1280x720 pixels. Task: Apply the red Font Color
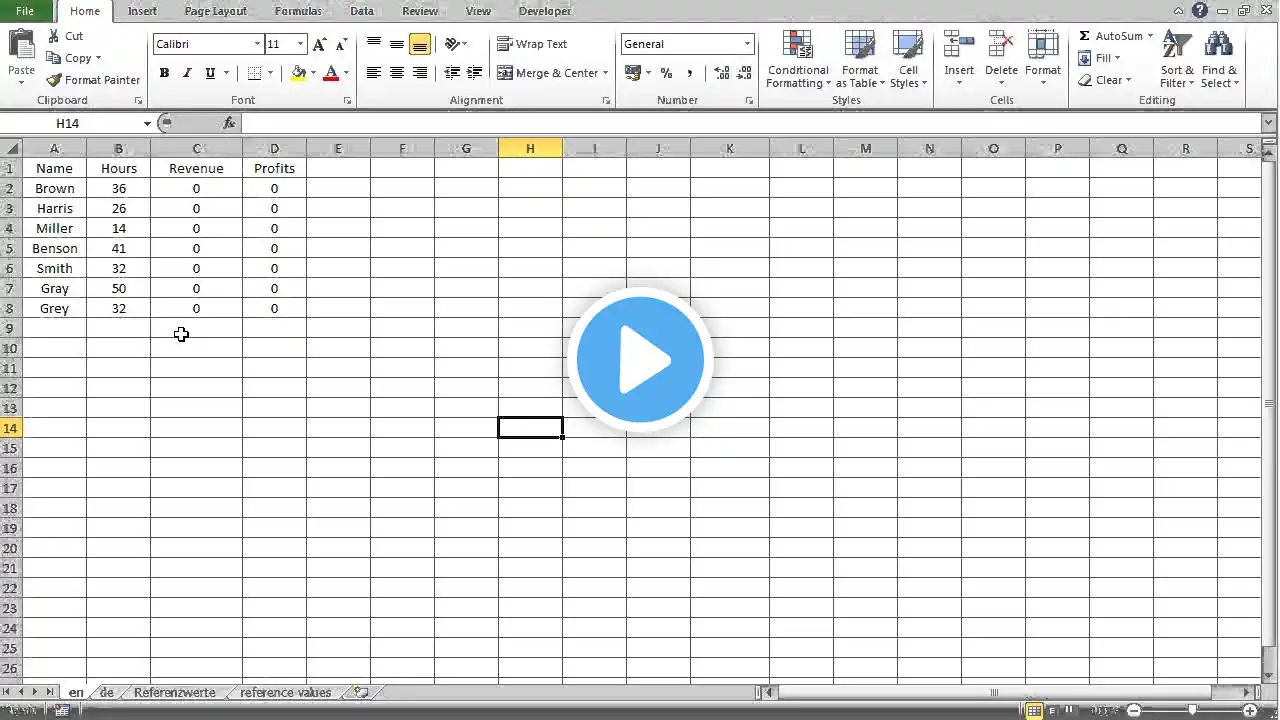331,73
